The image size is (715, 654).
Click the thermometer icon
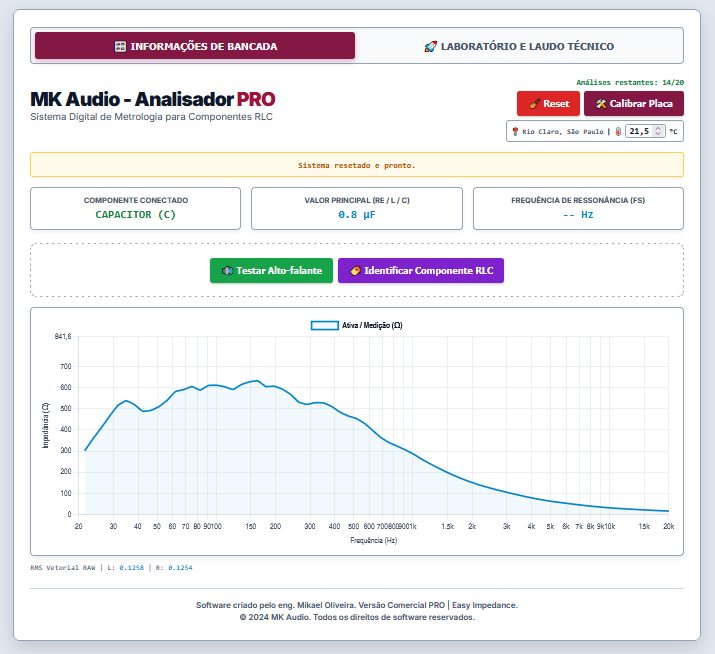[618, 131]
